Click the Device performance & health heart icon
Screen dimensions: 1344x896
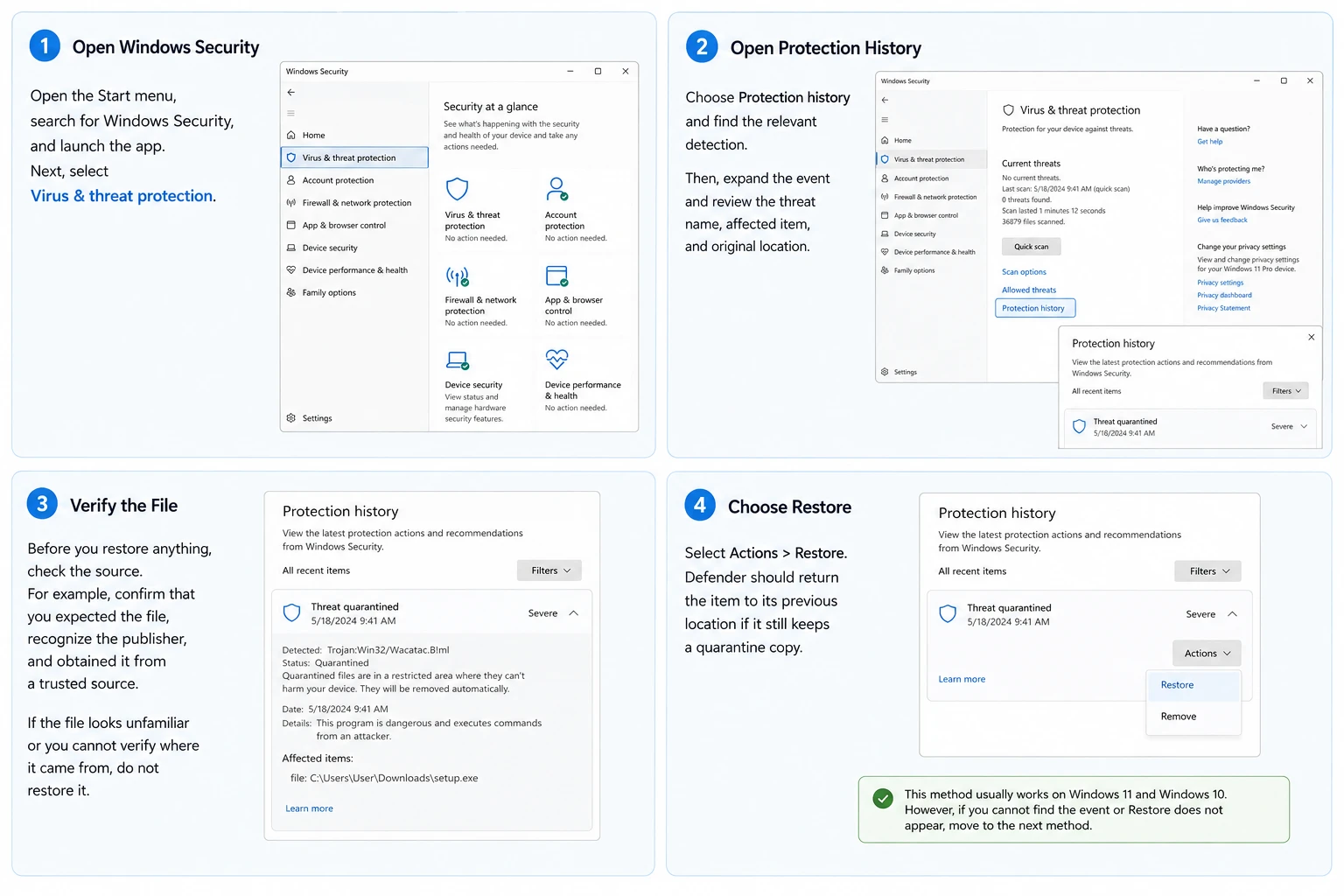557,359
